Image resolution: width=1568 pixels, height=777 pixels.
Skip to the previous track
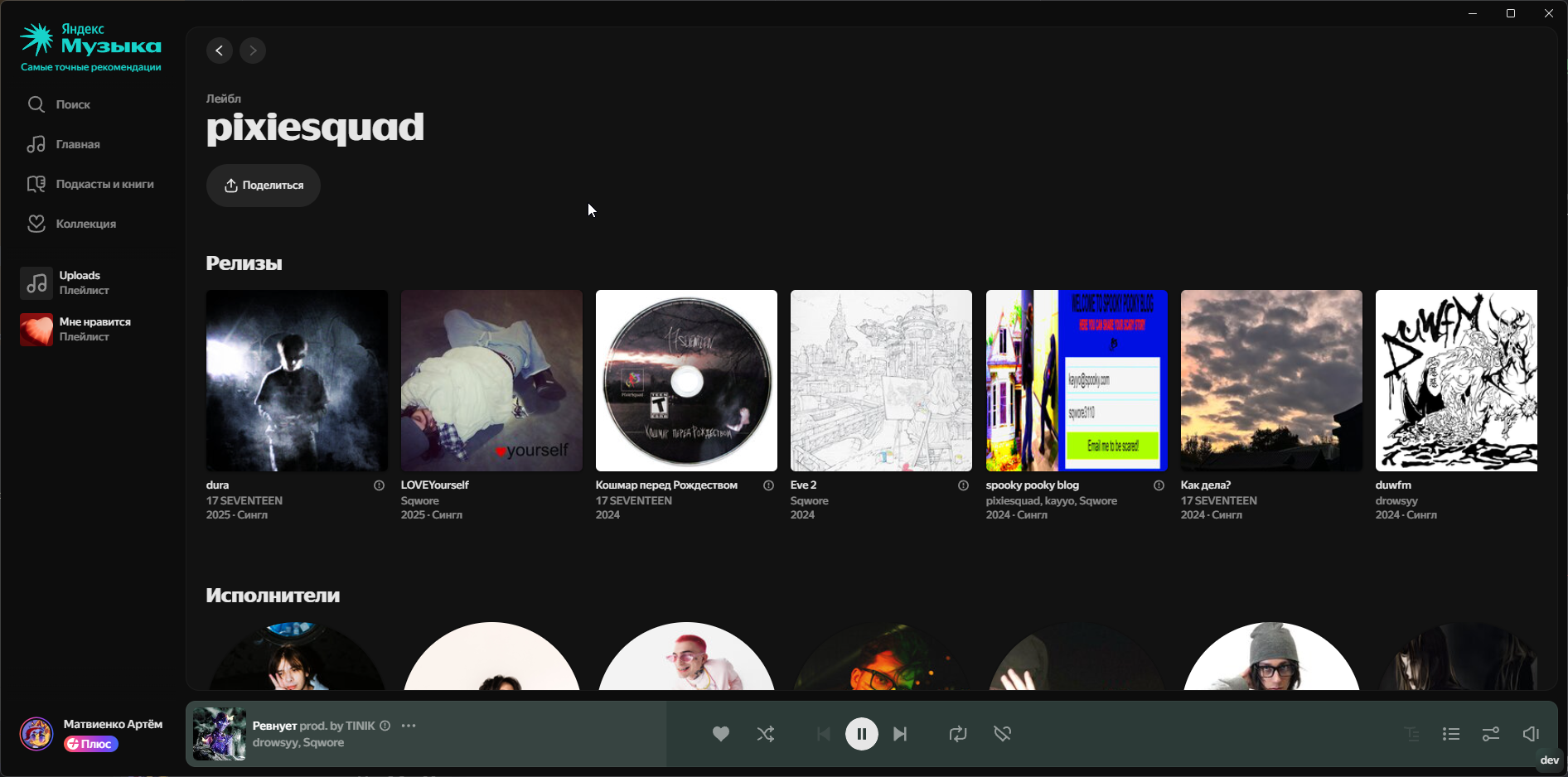tap(823, 734)
